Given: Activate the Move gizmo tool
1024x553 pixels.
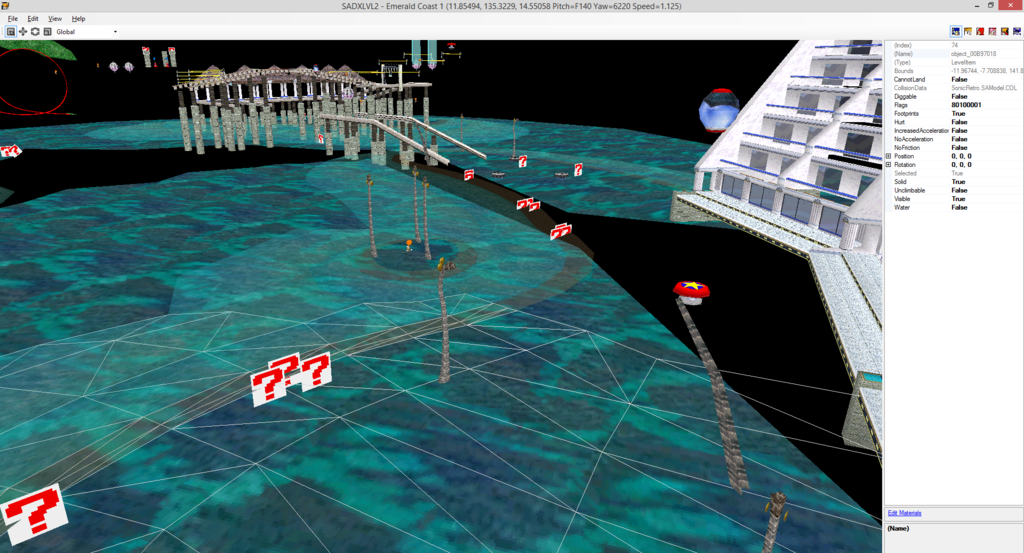Looking at the screenshot, I should 23,32.
